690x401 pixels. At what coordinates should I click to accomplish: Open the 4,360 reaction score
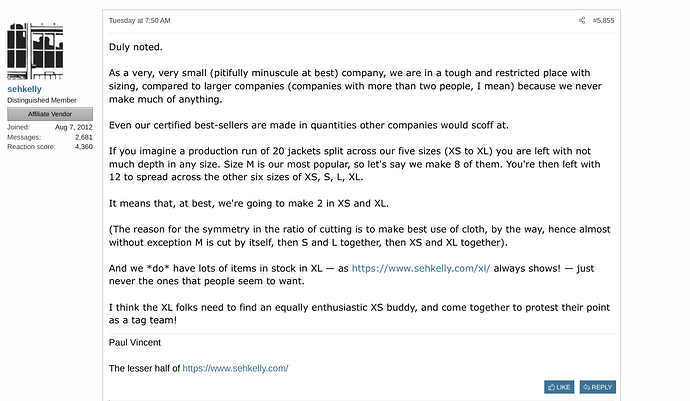point(84,147)
